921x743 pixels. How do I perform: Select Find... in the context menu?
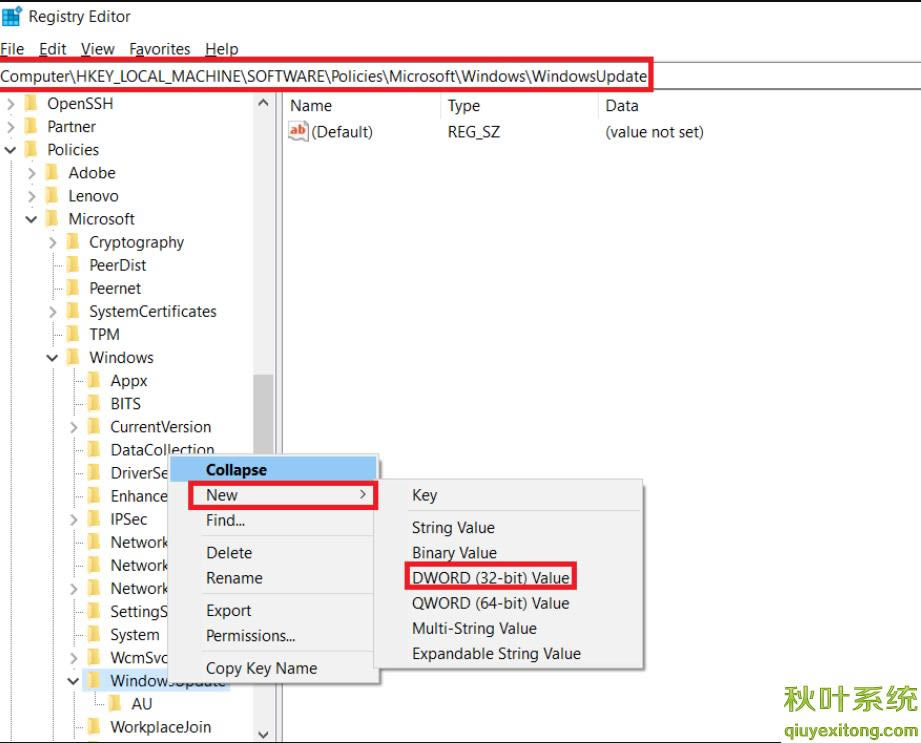pos(273,520)
